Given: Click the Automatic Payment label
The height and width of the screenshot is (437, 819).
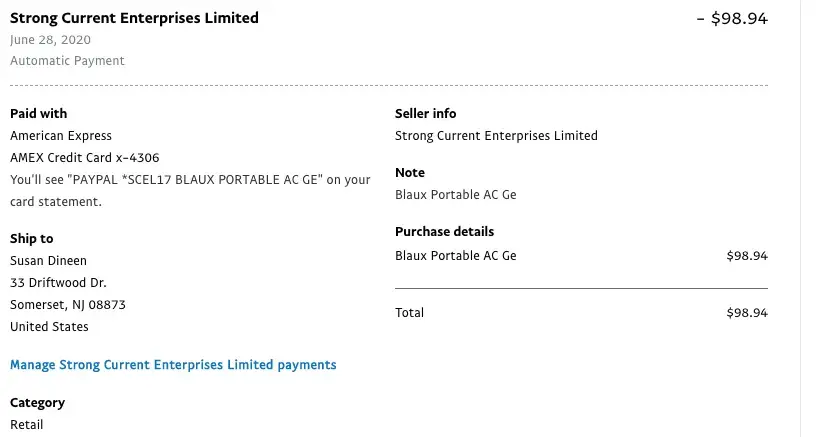Looking at the screenshot, I should pos(67,61).
